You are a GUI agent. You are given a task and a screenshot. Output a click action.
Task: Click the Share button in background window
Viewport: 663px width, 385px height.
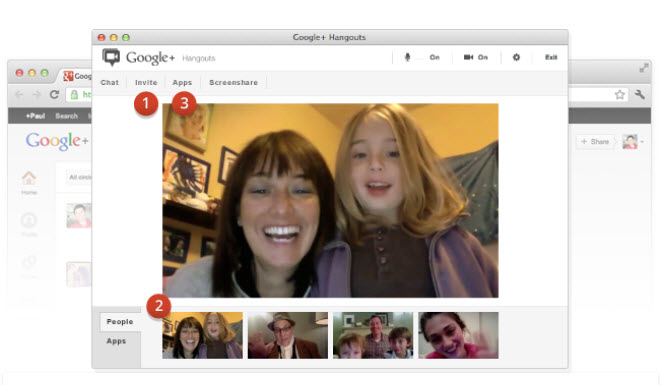595,142
